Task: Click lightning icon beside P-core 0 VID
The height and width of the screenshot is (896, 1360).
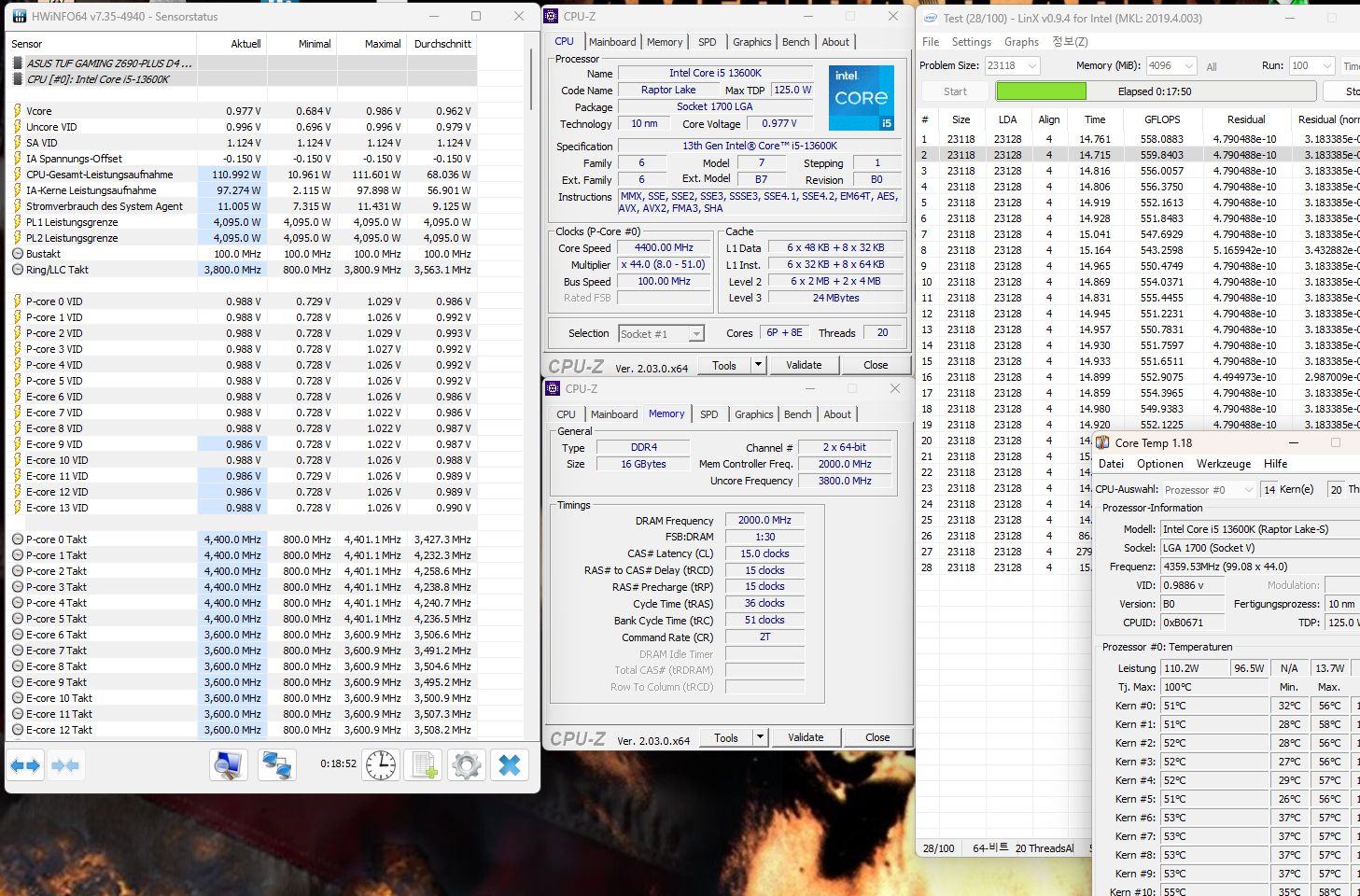Action: tap(17, 301)
